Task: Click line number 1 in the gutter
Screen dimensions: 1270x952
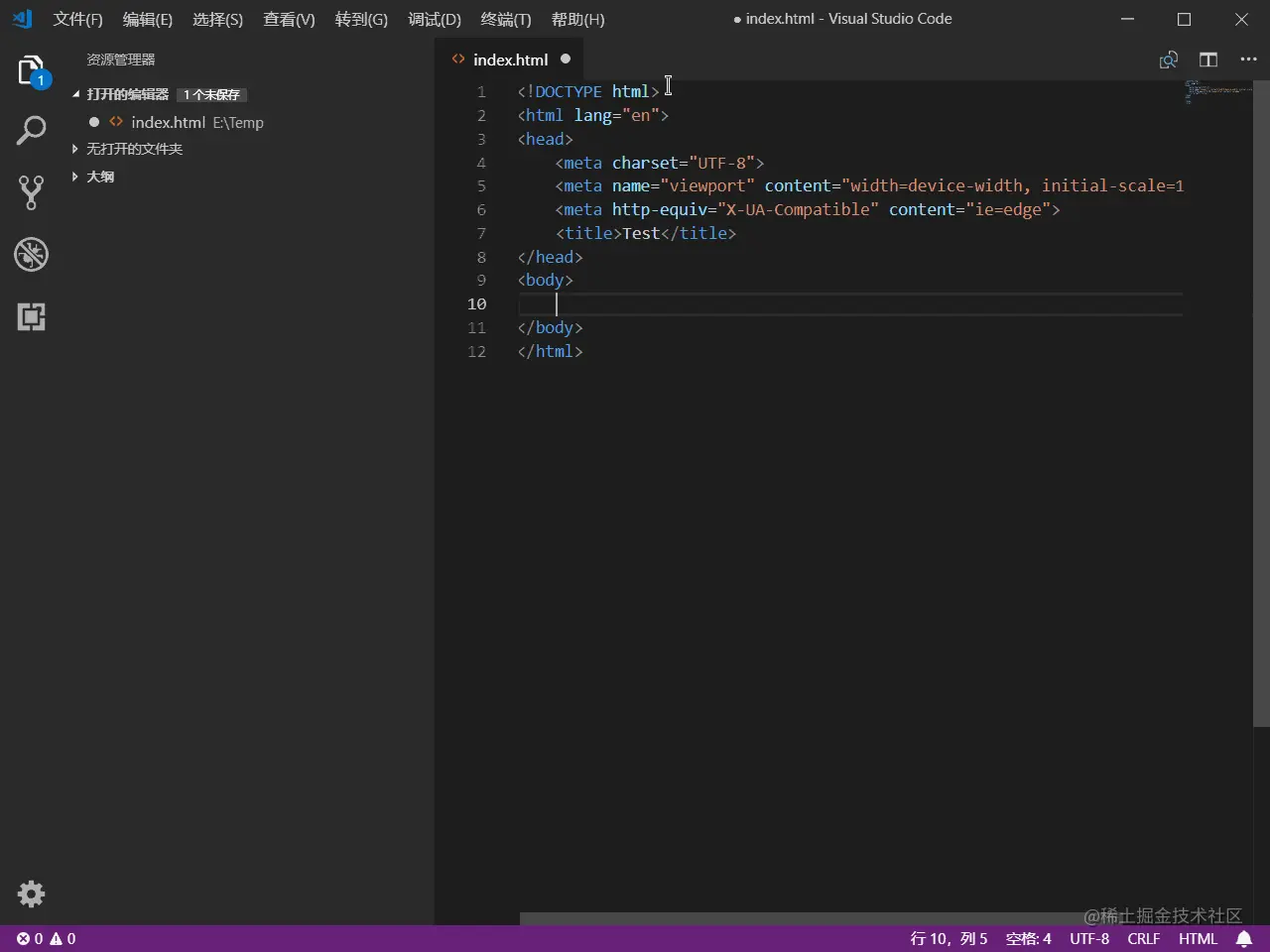Action: point(481,91)
